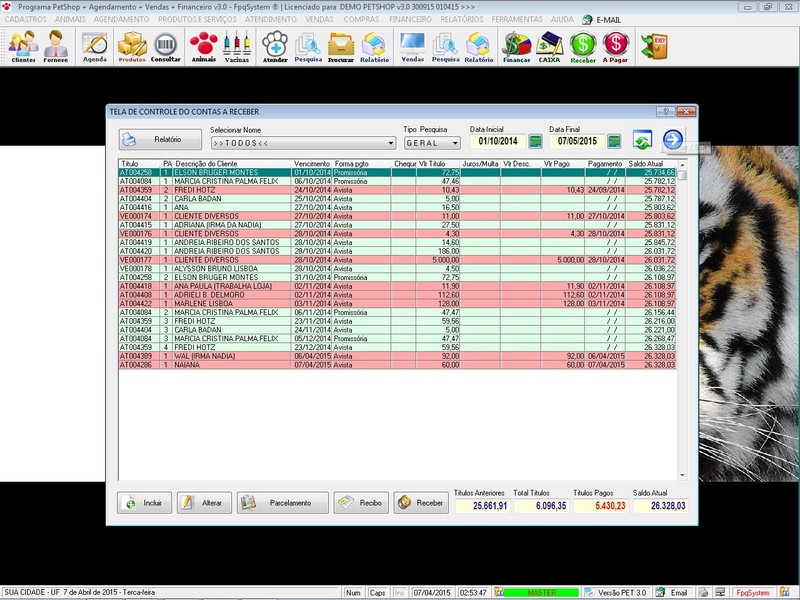The image size is (800, 600).
Task: Select the WAL (IRMA NADIA) row
Action: 397,356
